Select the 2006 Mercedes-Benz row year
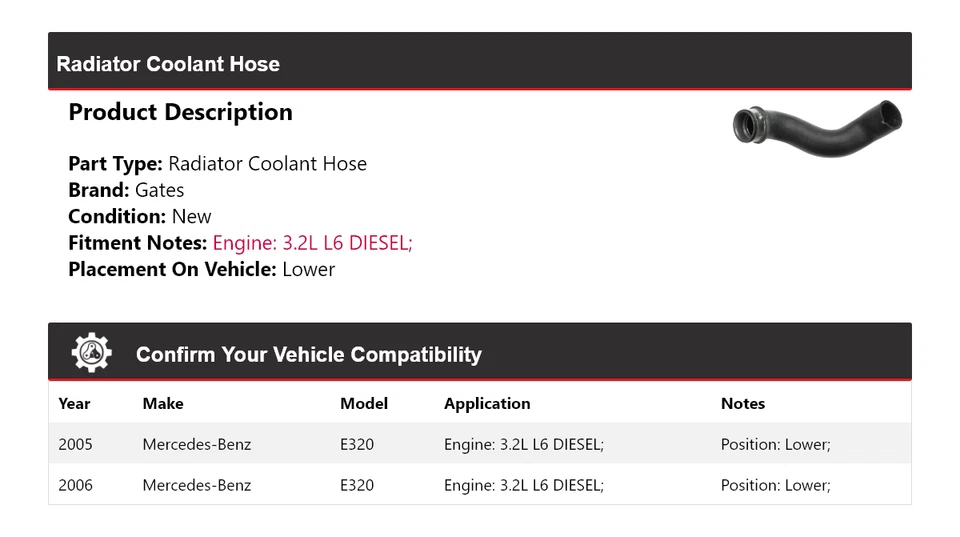Screen dimensions: 960x537 (75, 485)
